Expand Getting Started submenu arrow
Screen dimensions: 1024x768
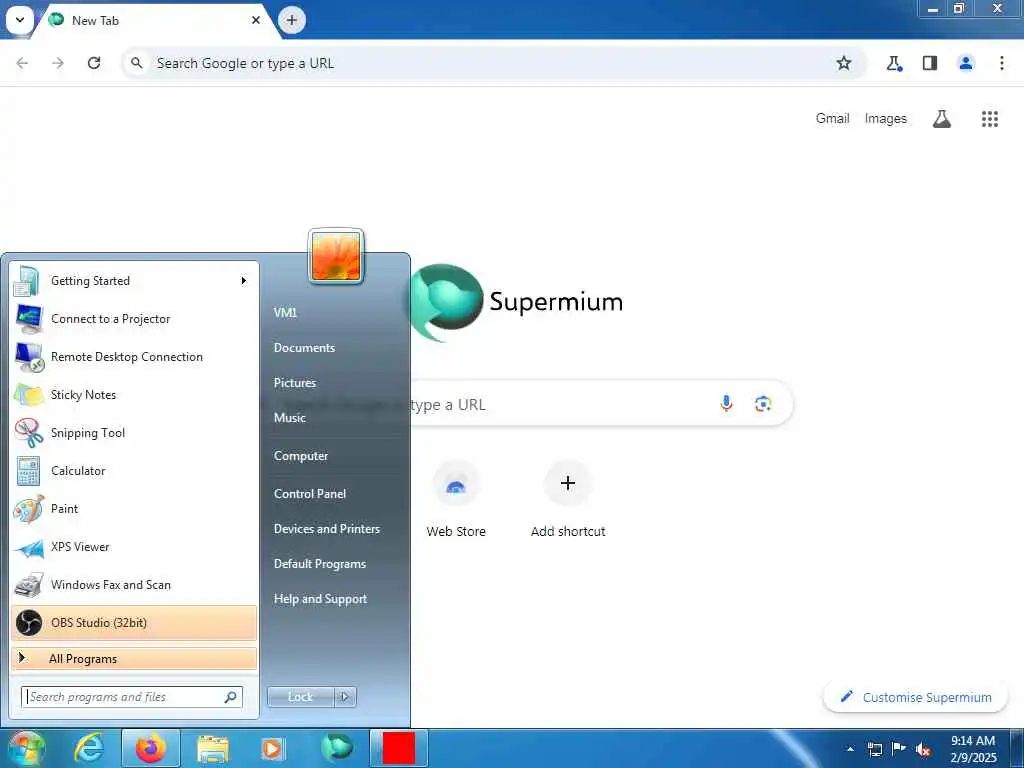coord(244,281)
